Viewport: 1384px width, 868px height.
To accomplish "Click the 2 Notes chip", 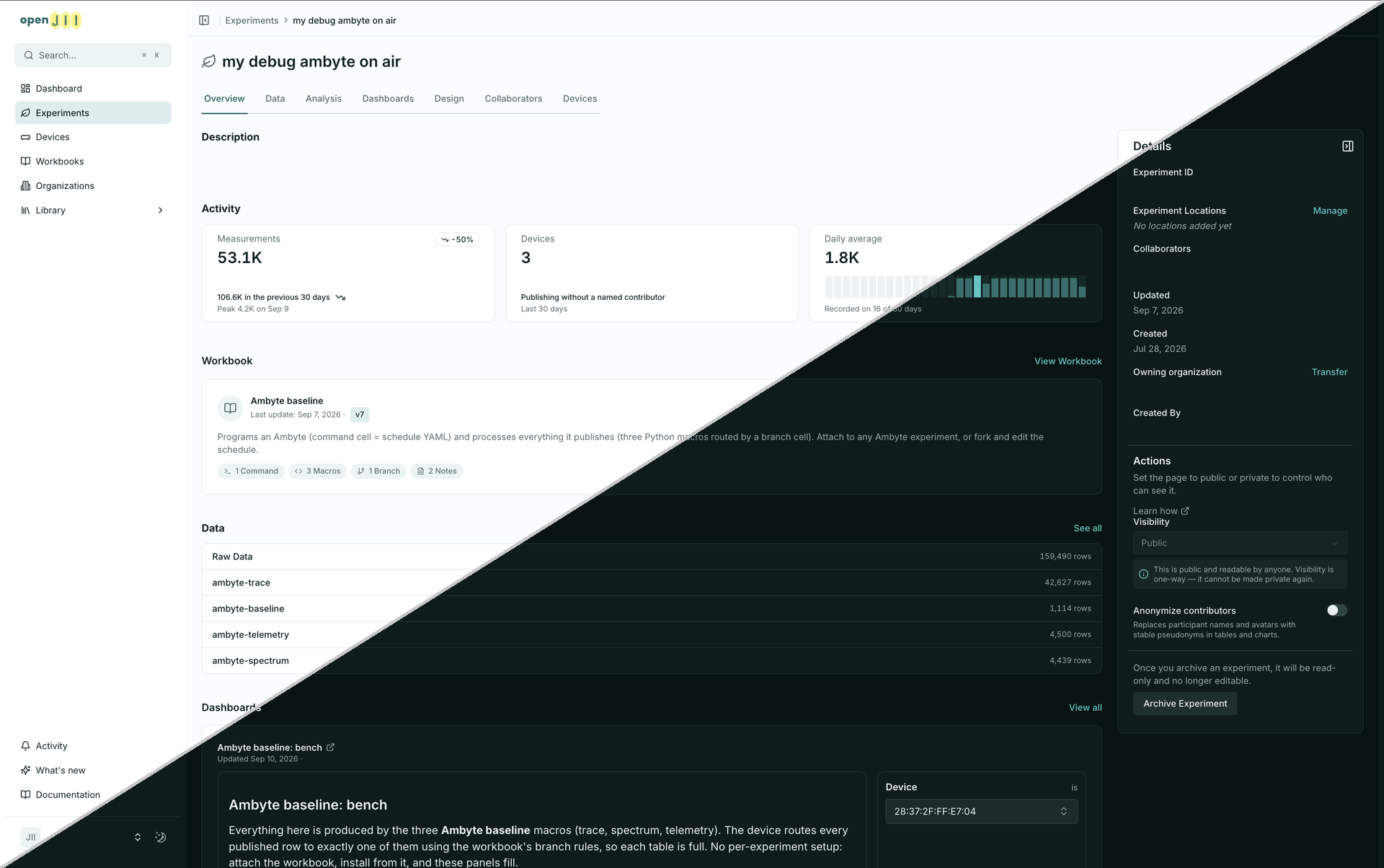I will coord(437,471).
